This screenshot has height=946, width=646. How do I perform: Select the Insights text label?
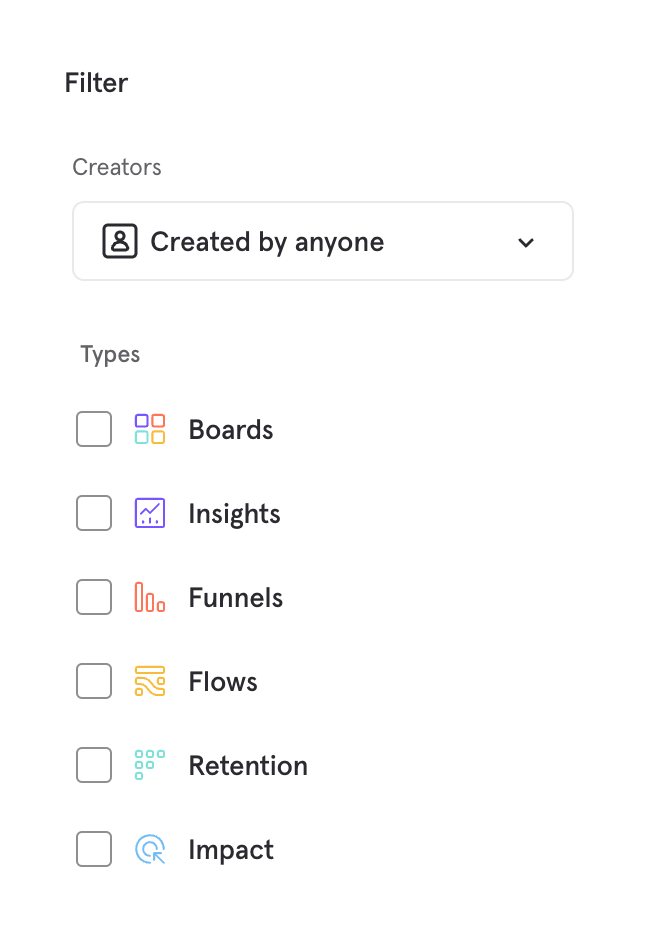click(x=234, y=514)
